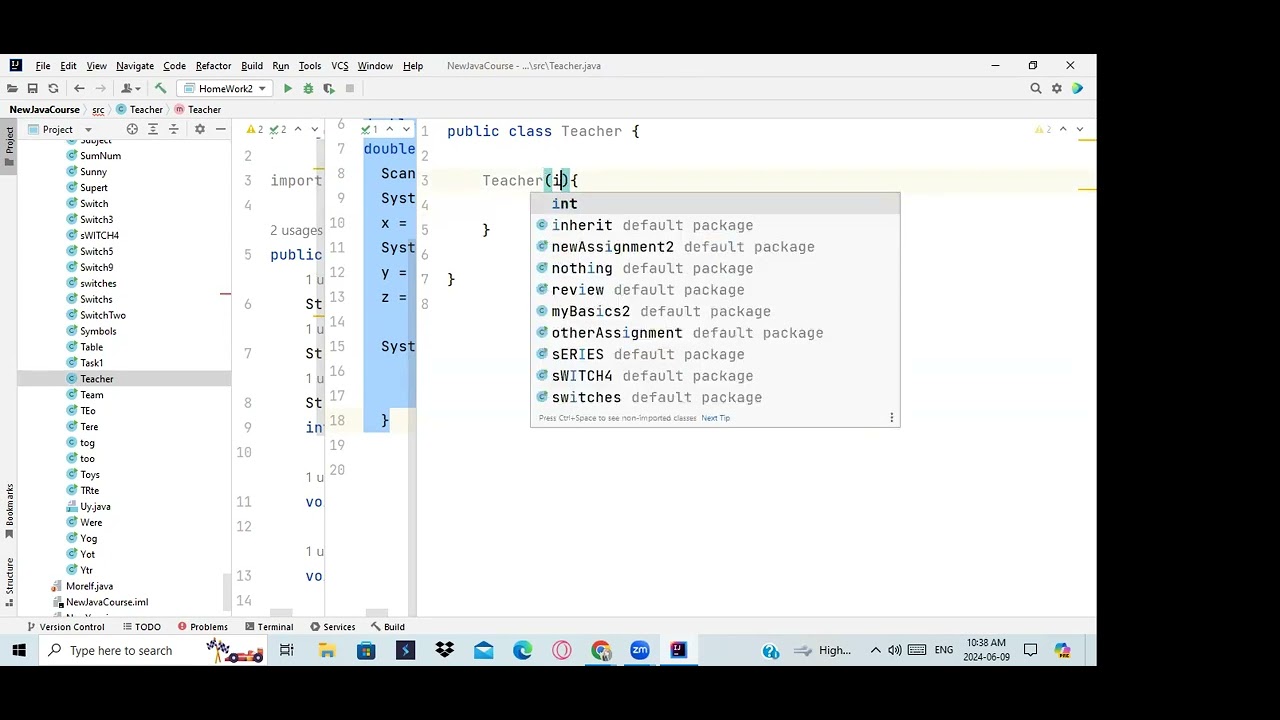The height and width of the screenshot is (720, 1280).
Task: Open IDE settings gear at top right
Action: click(1056, 89)
